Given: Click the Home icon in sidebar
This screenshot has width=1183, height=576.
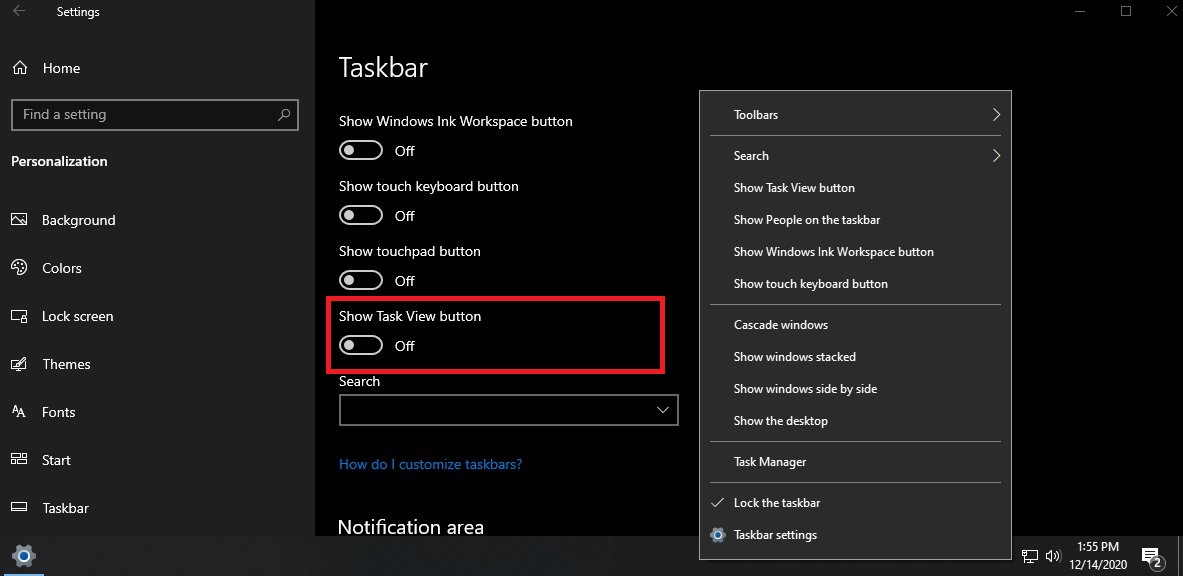Looking at the screenshot, I should tap(20, 68).
